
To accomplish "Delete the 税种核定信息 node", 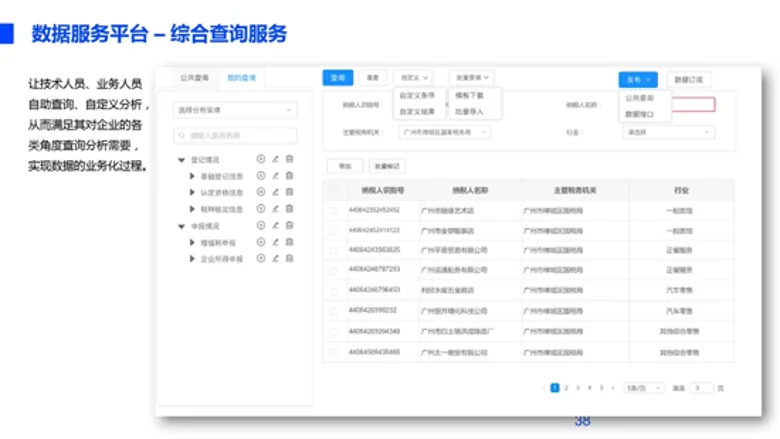I will (x=290, y=208).
